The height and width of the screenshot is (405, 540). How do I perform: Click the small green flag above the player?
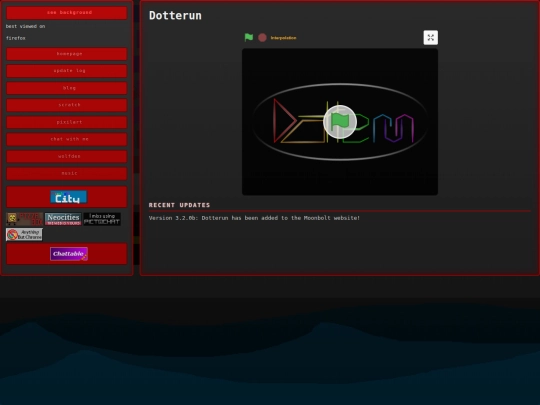point(249,38)
